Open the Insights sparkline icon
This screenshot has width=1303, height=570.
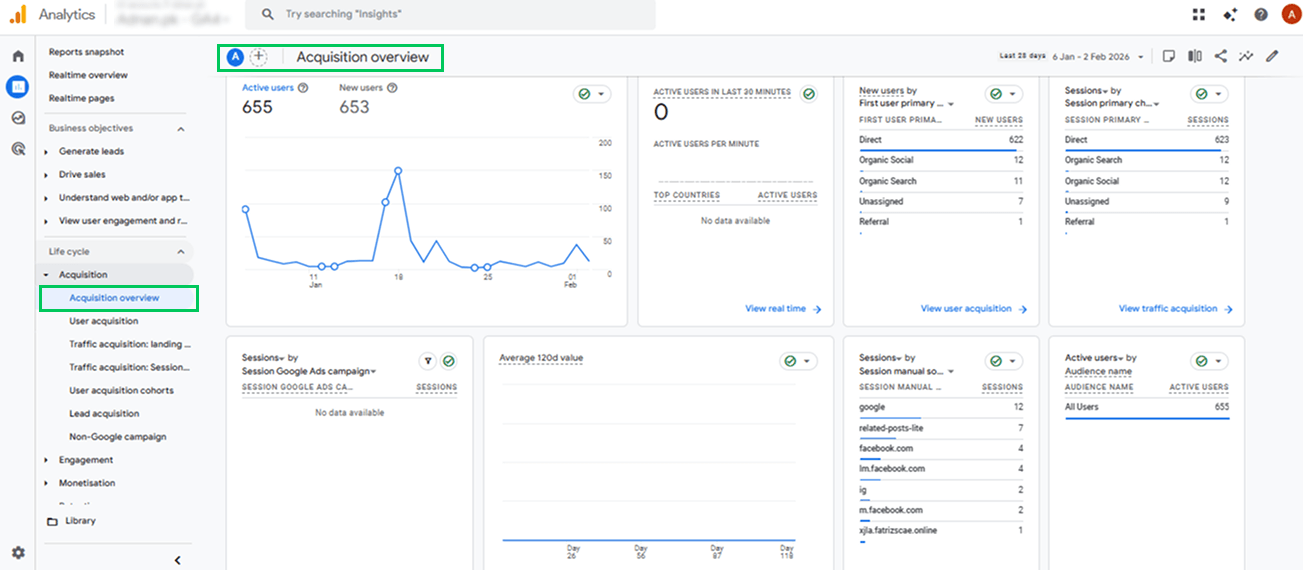pyautogui.click(x=1246, y=56)
